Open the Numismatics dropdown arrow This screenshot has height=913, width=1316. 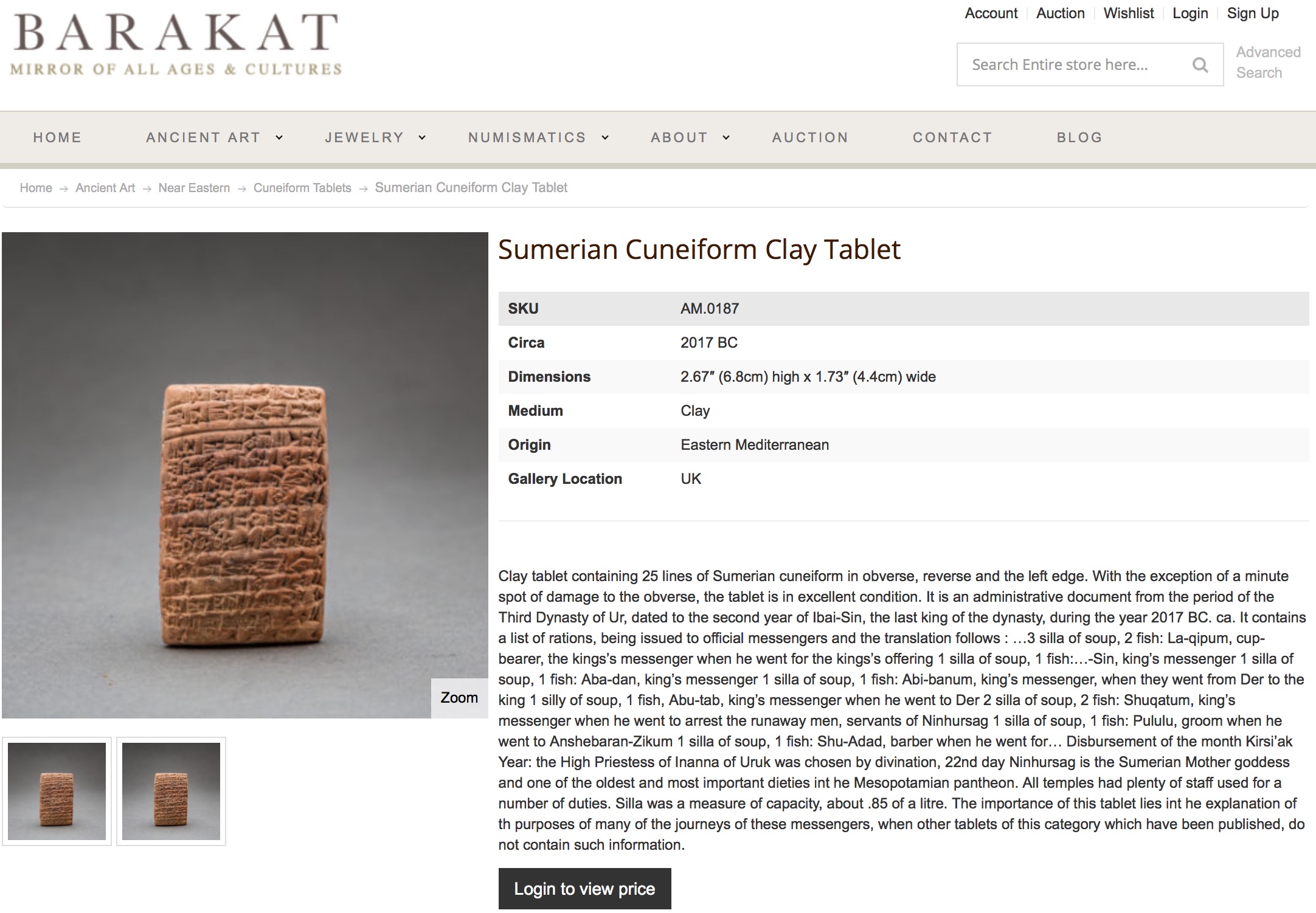[x=605, y=138]
